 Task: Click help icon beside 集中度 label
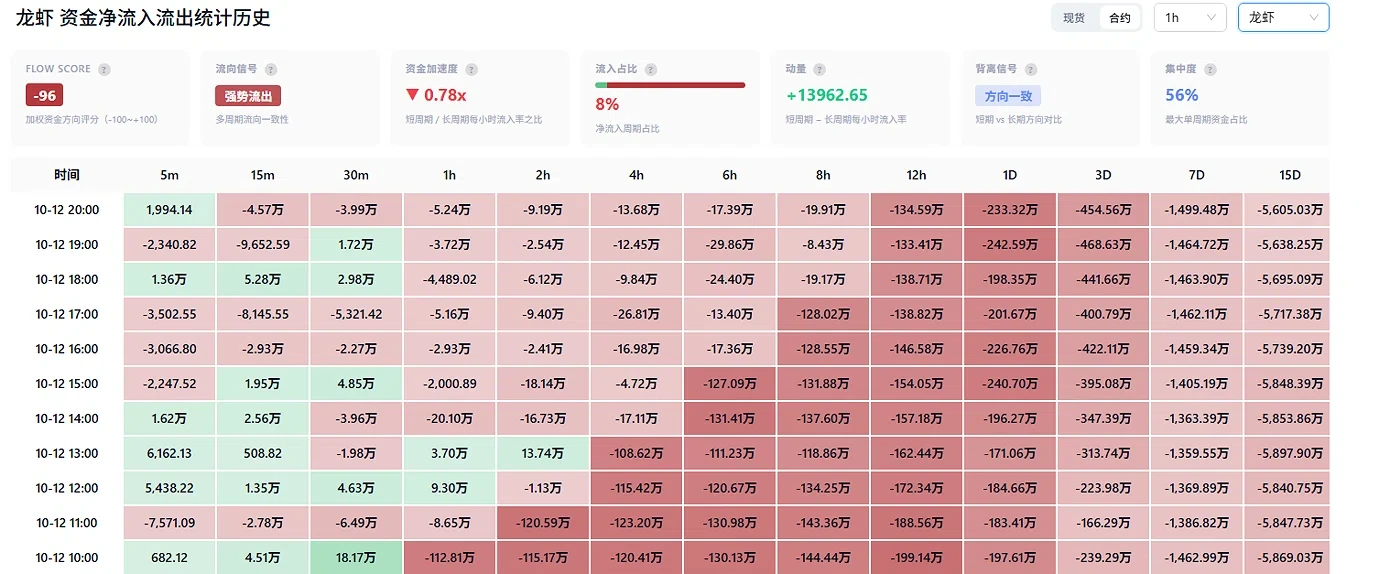coord(1210,70)
